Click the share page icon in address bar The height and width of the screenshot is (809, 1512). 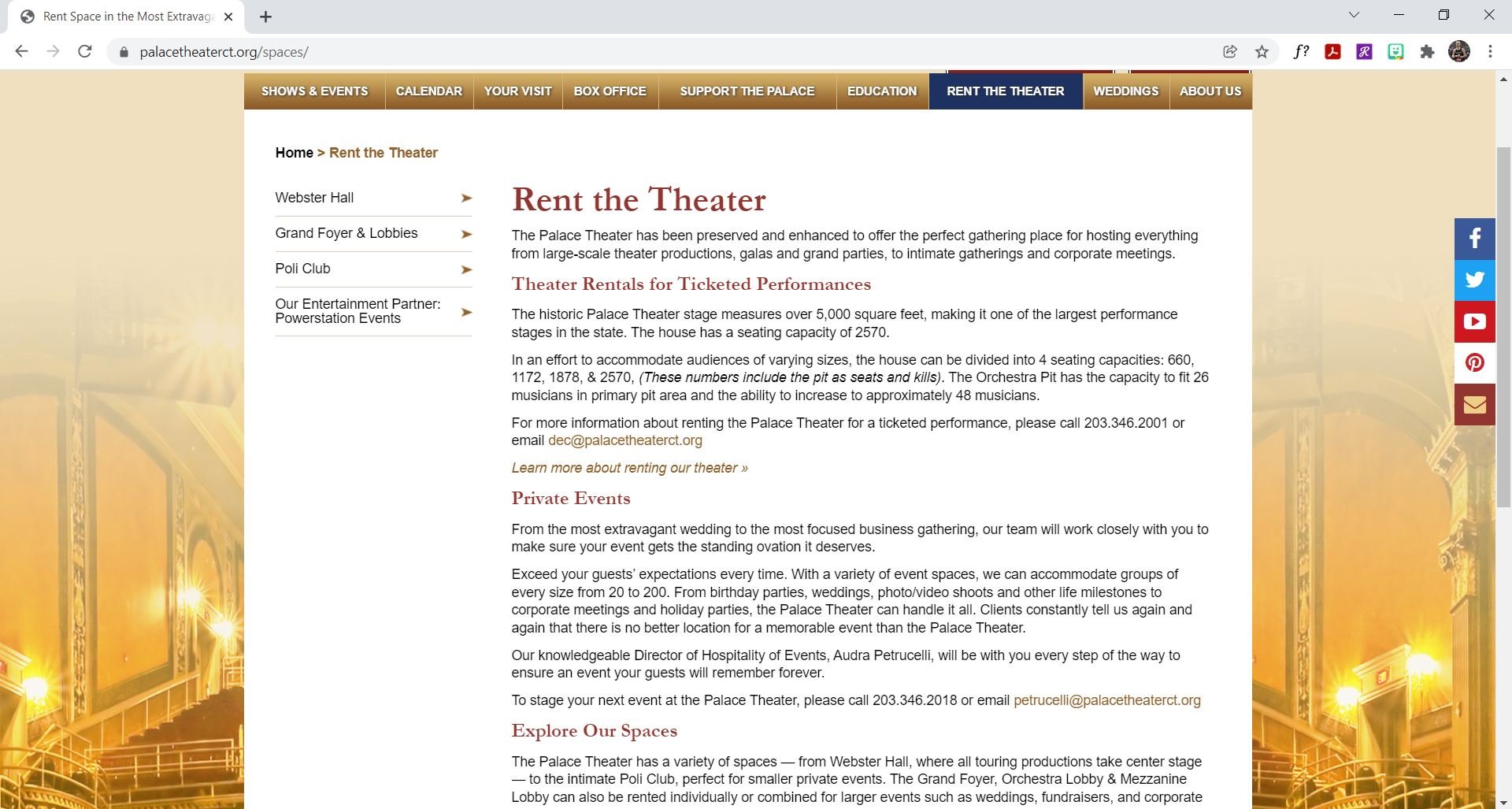(x=1229, y=51)
